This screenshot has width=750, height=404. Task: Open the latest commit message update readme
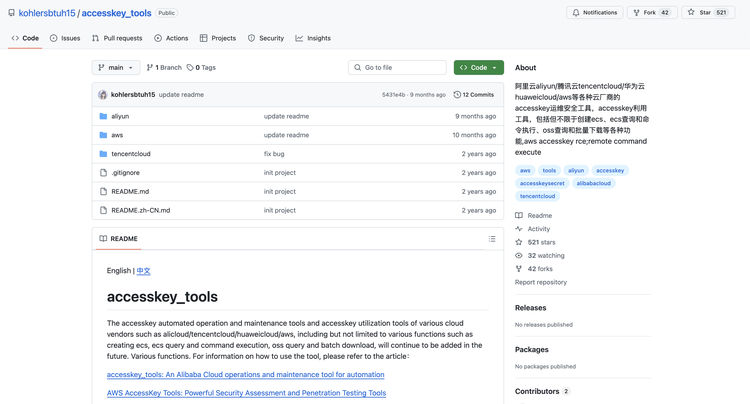click(181, 95)
